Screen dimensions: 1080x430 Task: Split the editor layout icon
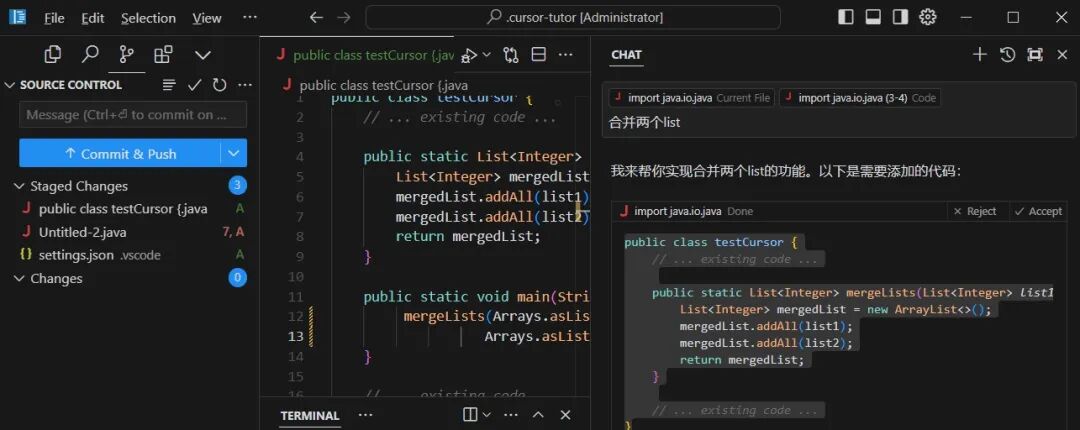[x=539, y=55]
